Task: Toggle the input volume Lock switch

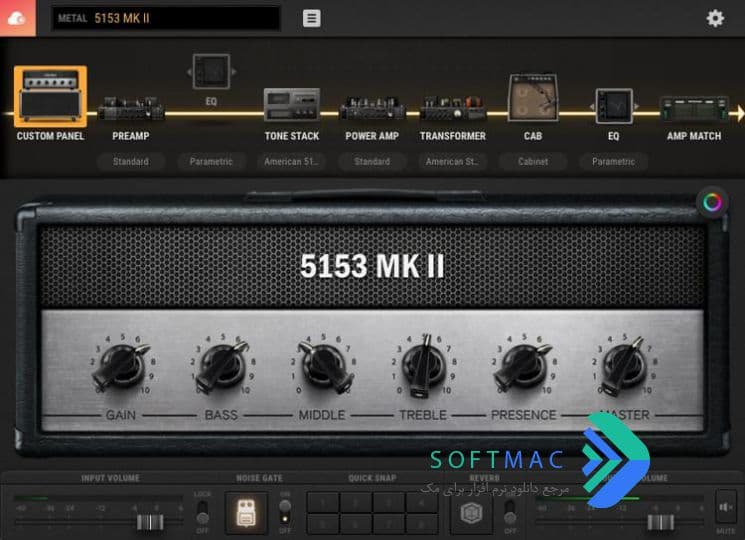Action: (x=202, y=512)
